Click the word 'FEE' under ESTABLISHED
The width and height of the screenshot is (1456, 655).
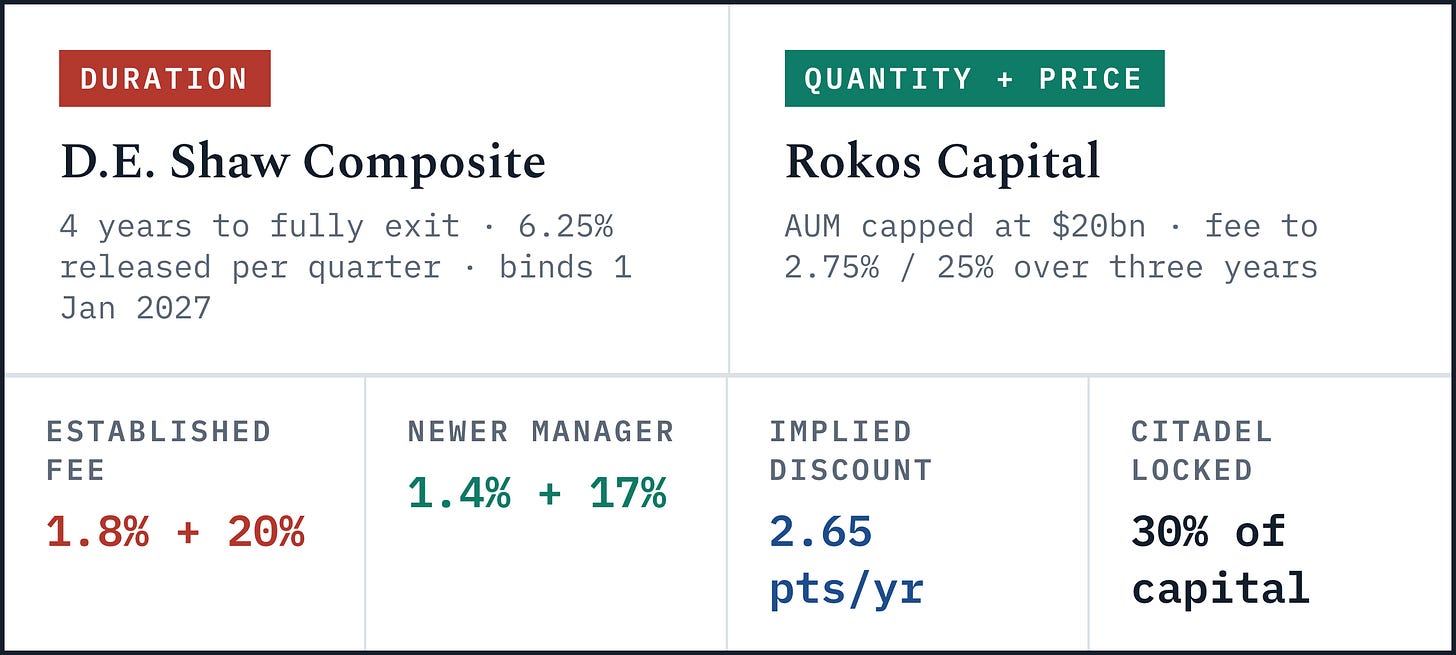(76, 470)
